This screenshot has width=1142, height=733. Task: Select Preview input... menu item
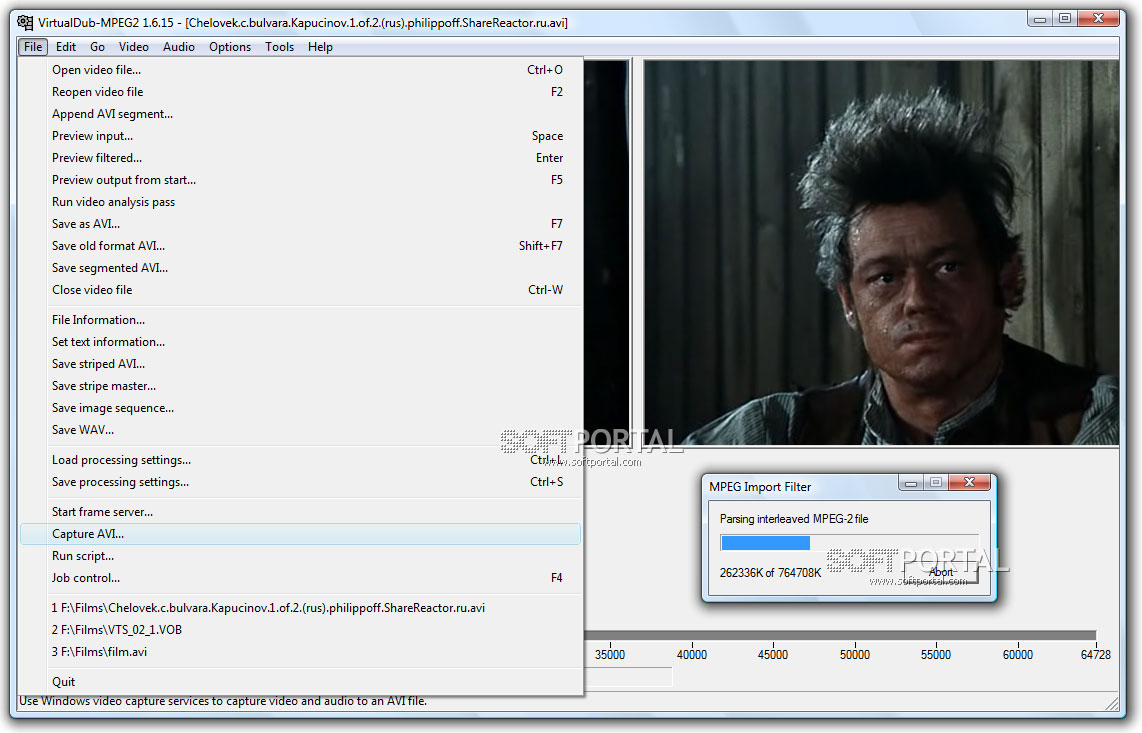click(x=300, y=136)
